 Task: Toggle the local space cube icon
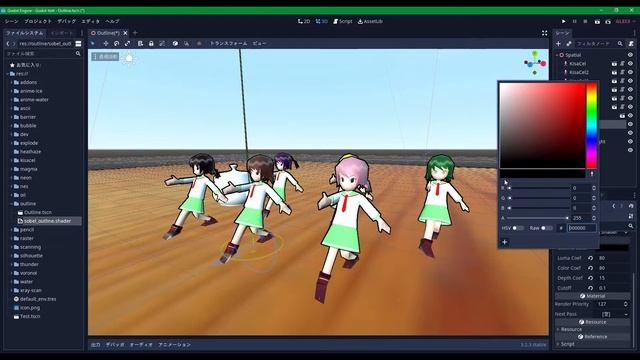[x=175, y=43]
